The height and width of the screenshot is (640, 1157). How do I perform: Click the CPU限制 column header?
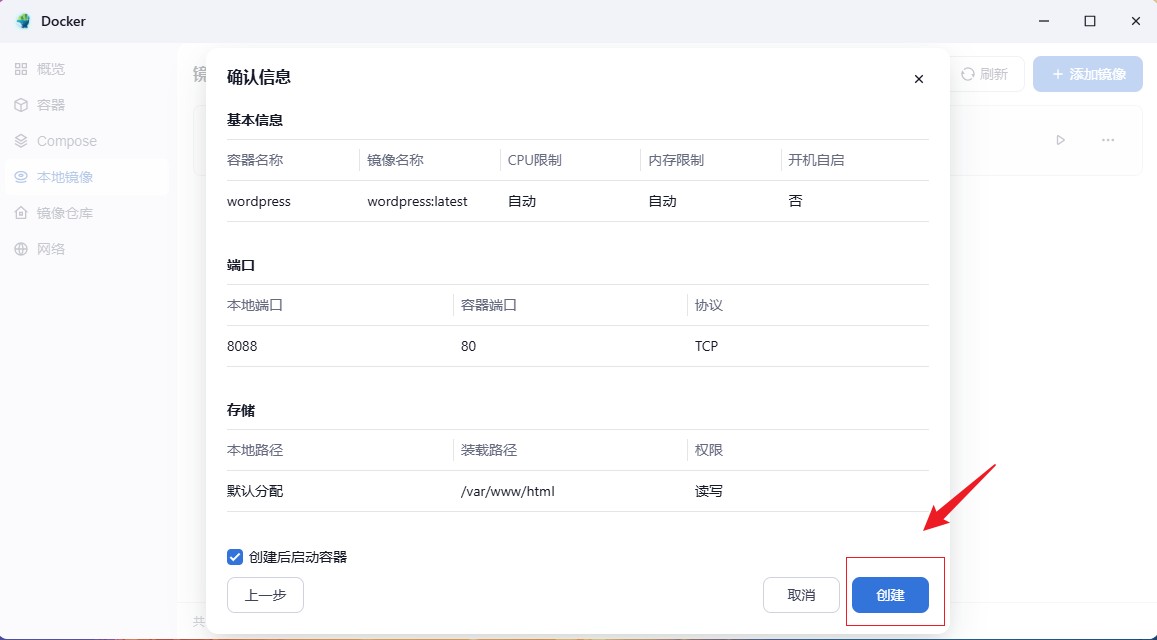[535, 160]
